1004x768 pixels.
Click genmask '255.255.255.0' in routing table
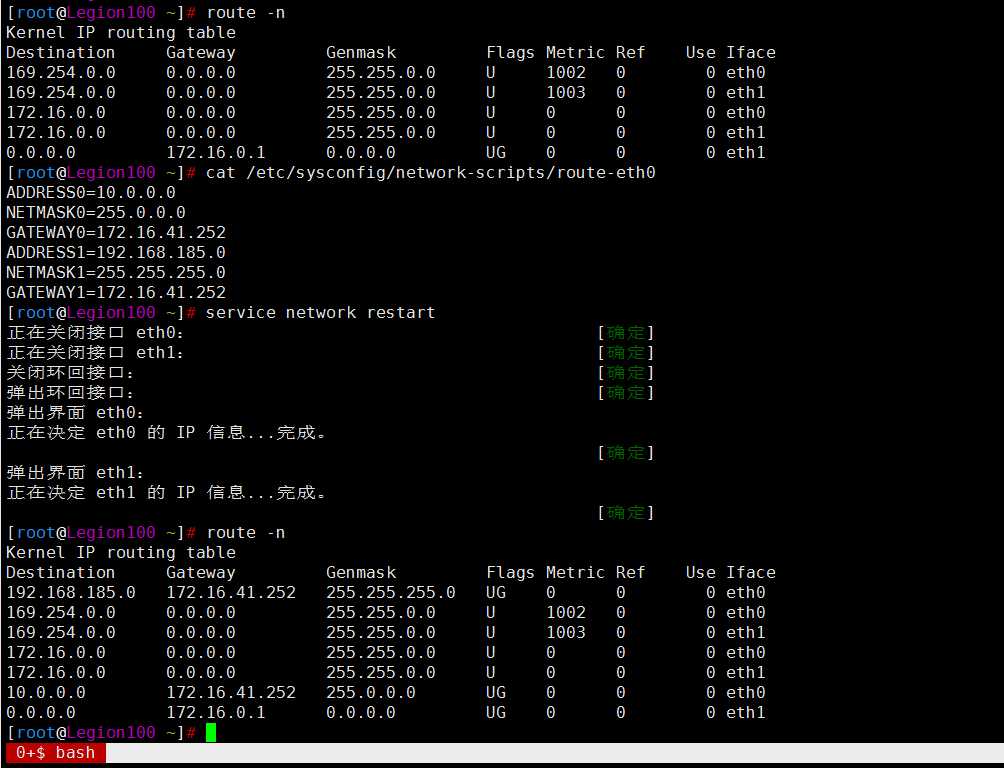click(x=391, y=592)
